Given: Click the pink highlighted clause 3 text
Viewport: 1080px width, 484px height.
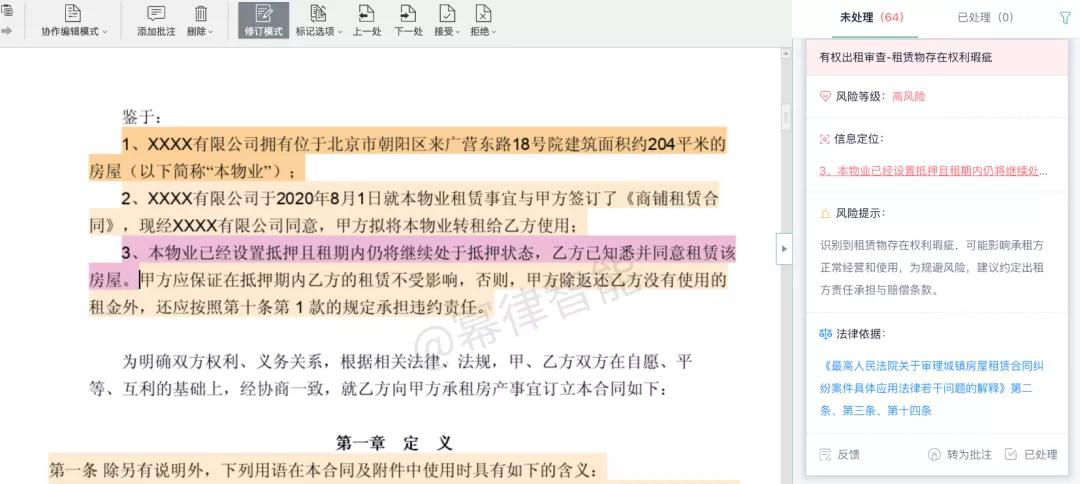Looking at the screenshot, I should point(412,266).
